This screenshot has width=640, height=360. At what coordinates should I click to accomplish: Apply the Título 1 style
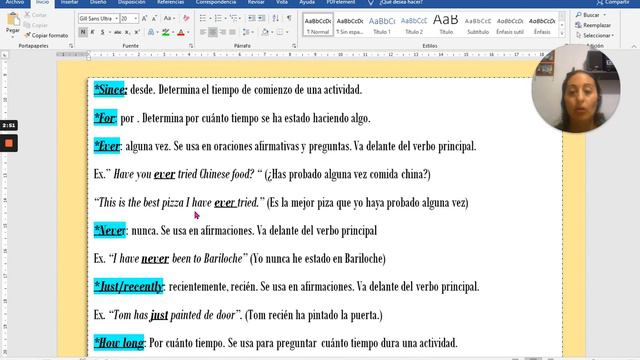point(382,24)
